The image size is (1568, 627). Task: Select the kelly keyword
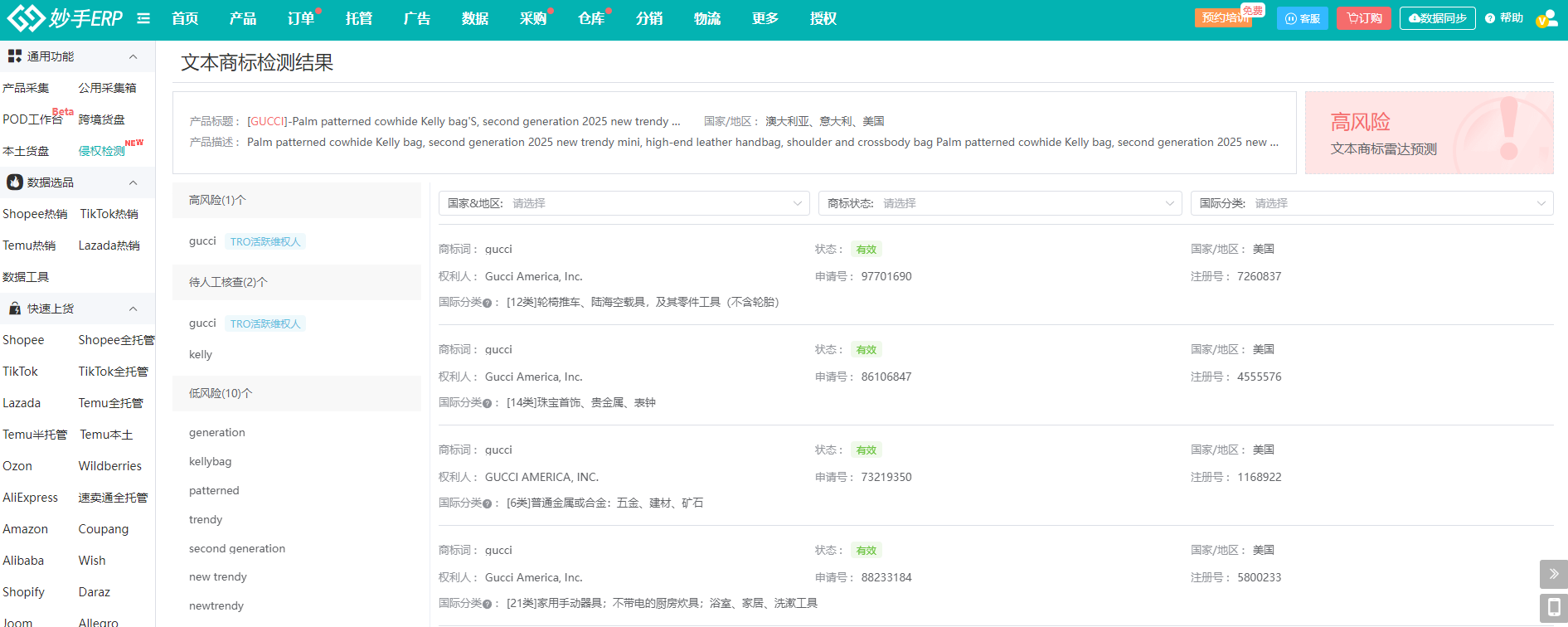pos(201,354)
